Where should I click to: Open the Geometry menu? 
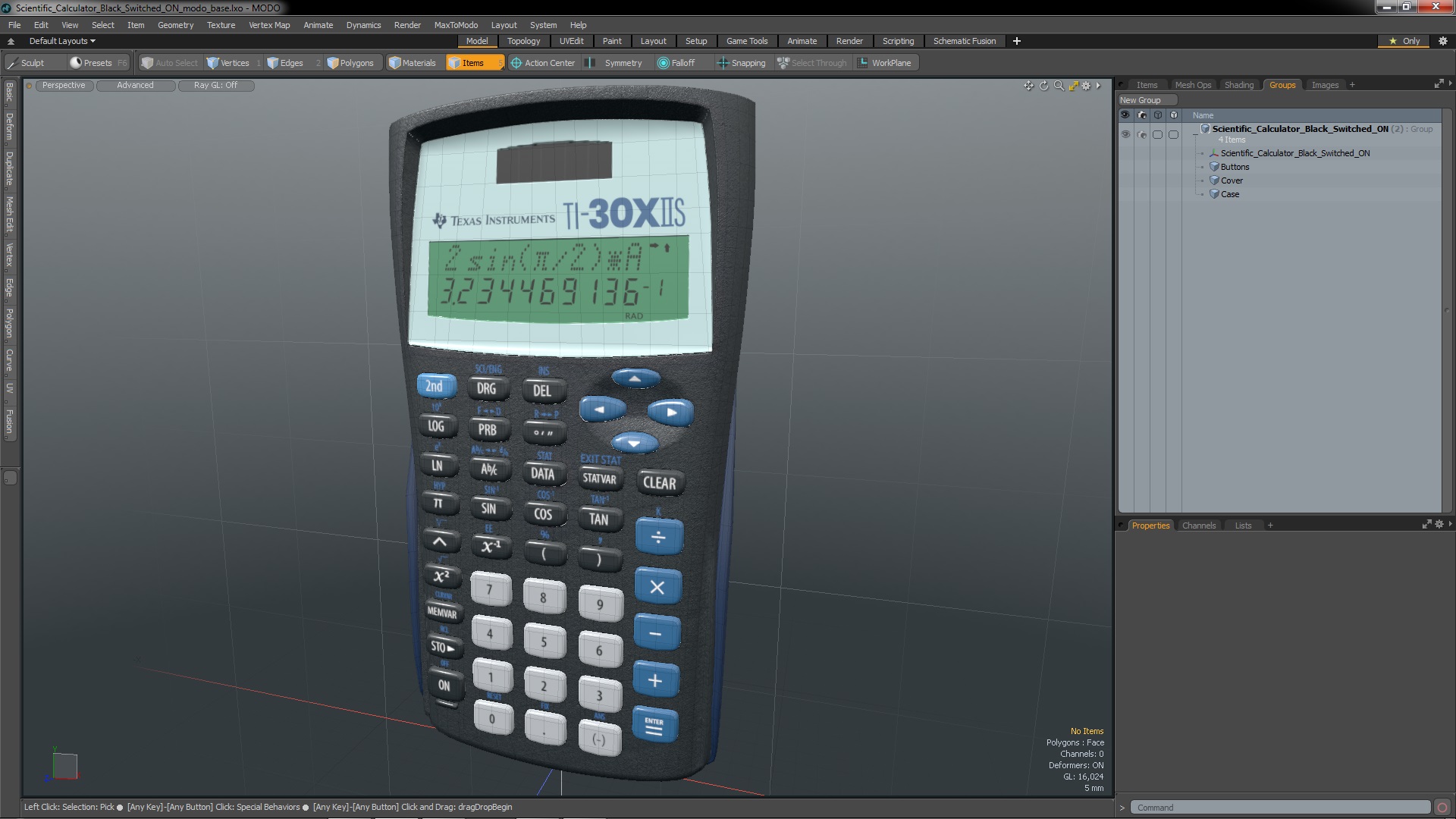point(175,25)
